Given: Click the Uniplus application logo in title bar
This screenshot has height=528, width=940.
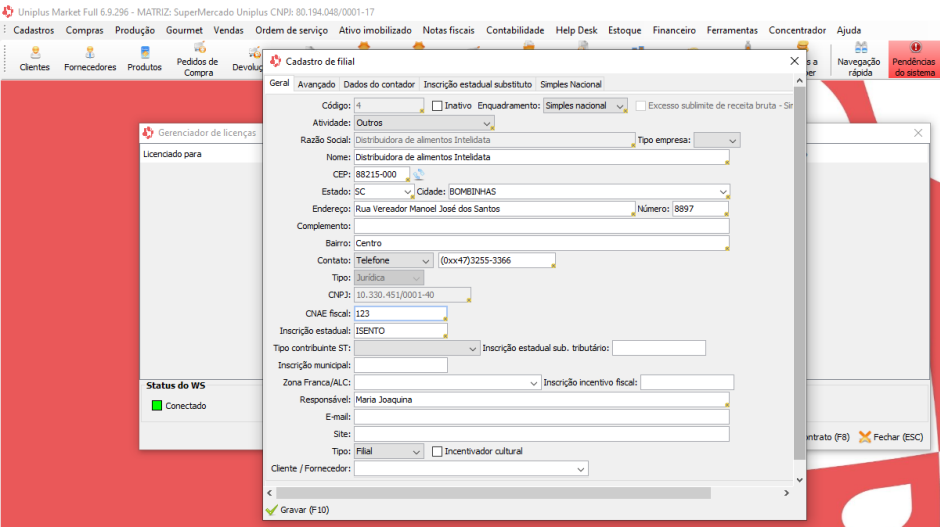Looking at the screenshot, I should [x=8, y=11].
